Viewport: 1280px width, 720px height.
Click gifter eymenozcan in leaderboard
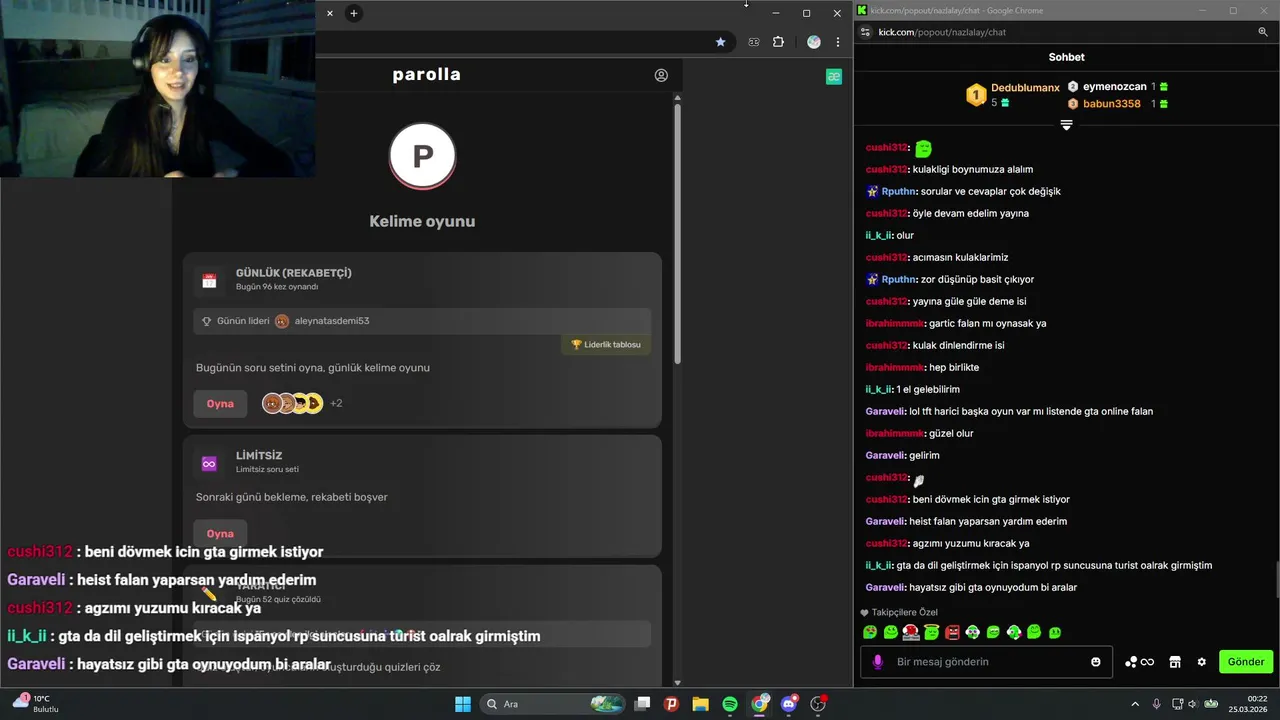click(x=1114, y=87)
